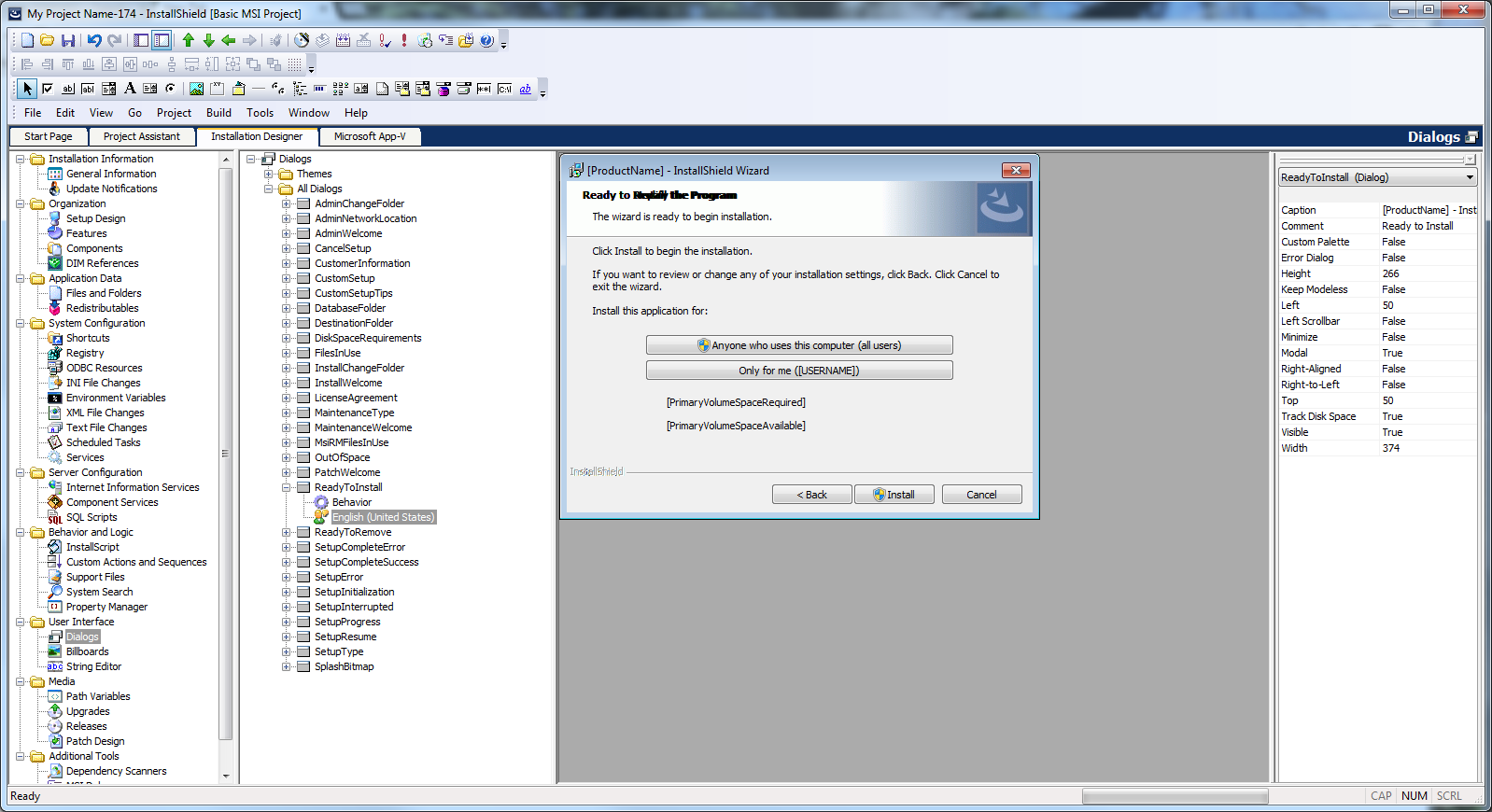This screenshot has height=812, width=1492.
Task: Click the CD build release icon
Action: 301,40
